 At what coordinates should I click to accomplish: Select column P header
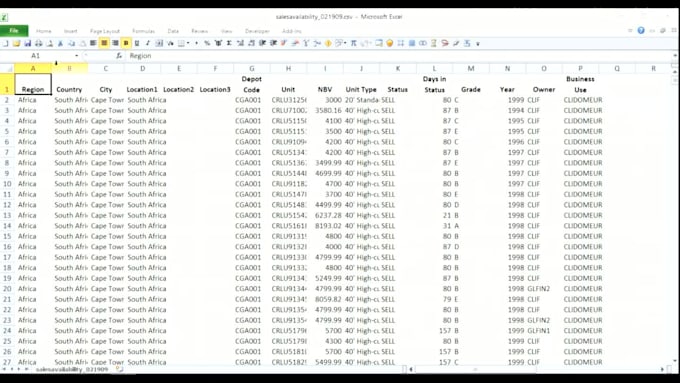(x=580, y=69)
